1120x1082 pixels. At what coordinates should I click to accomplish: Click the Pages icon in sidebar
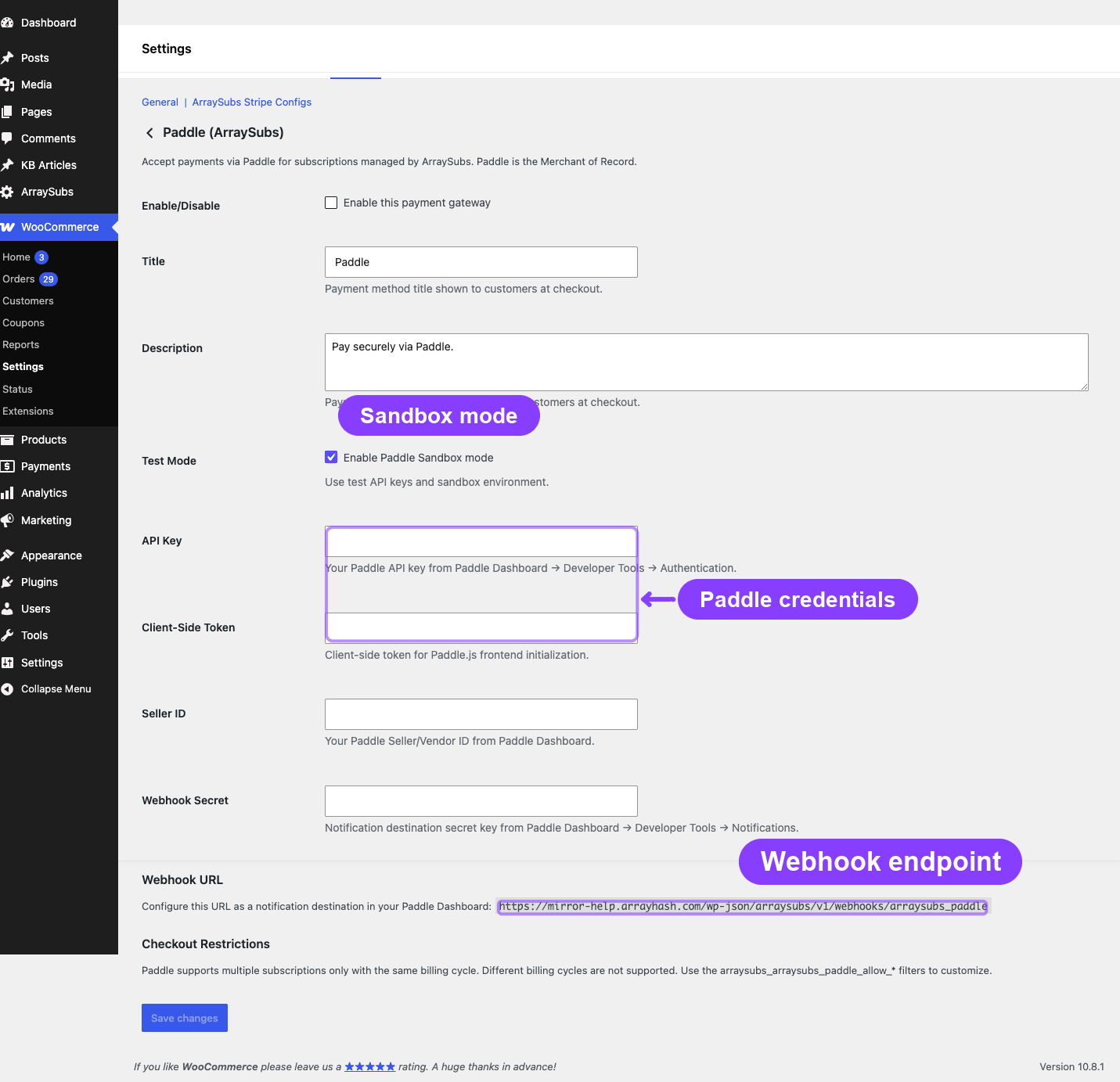coord(7,112)
